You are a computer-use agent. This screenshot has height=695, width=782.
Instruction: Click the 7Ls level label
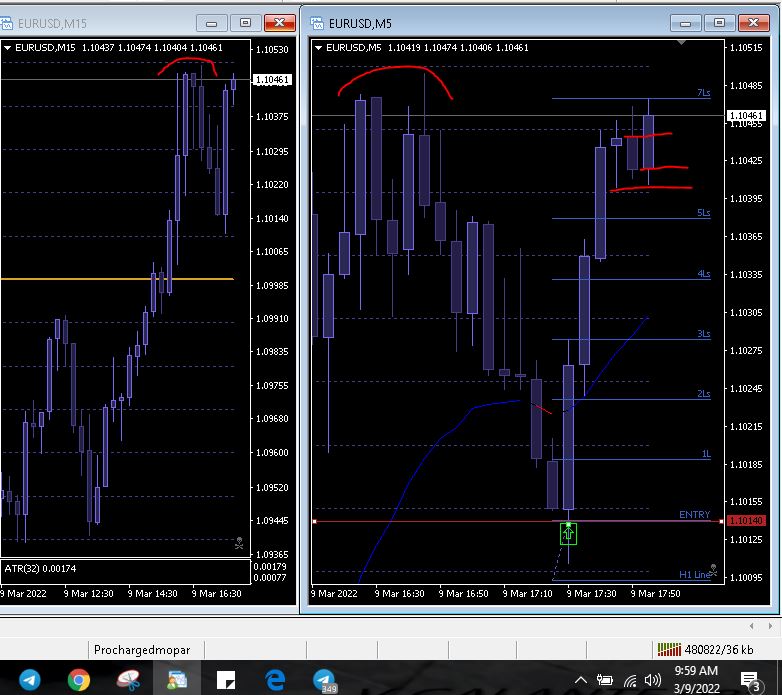[703, 93]
